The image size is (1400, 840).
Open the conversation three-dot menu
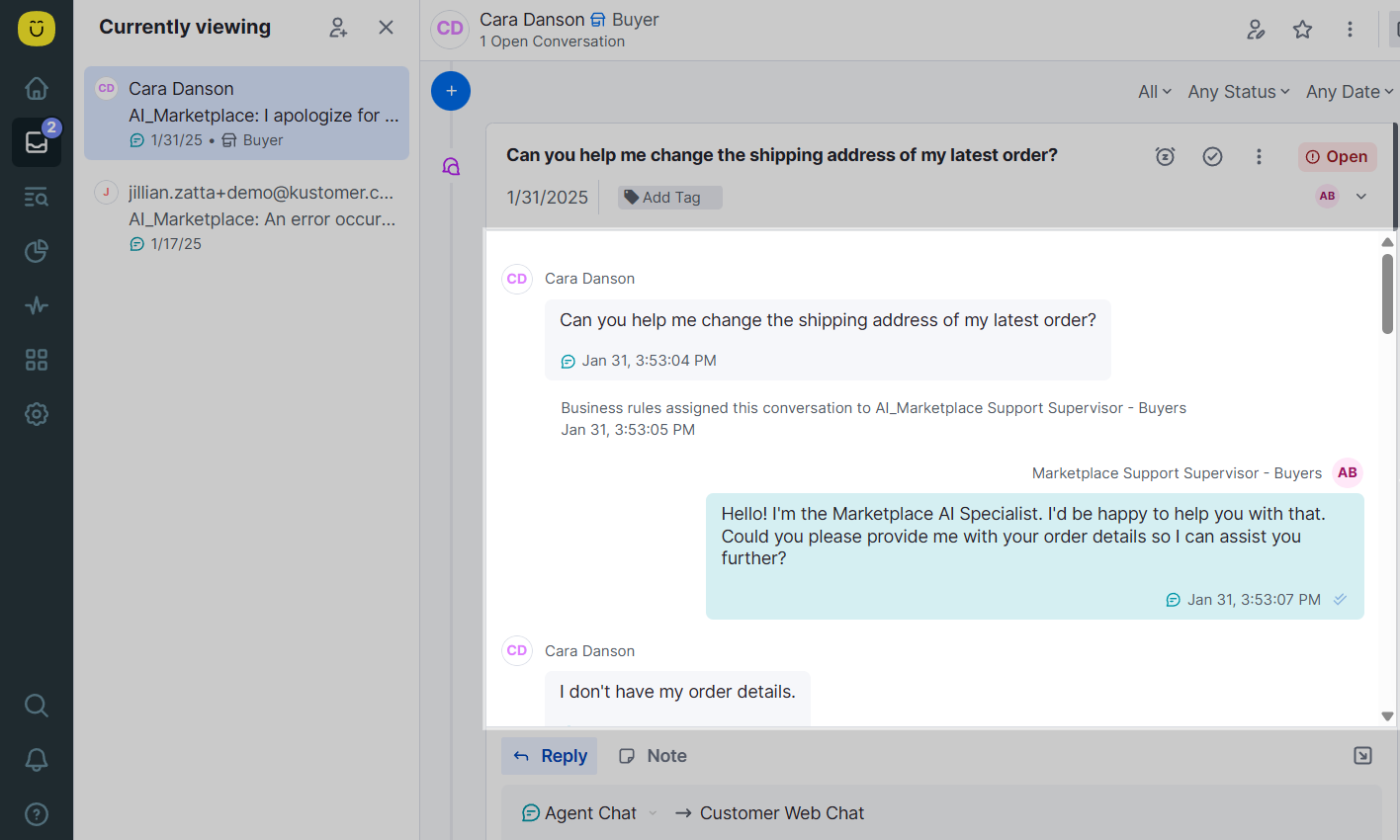point(1259,156)
